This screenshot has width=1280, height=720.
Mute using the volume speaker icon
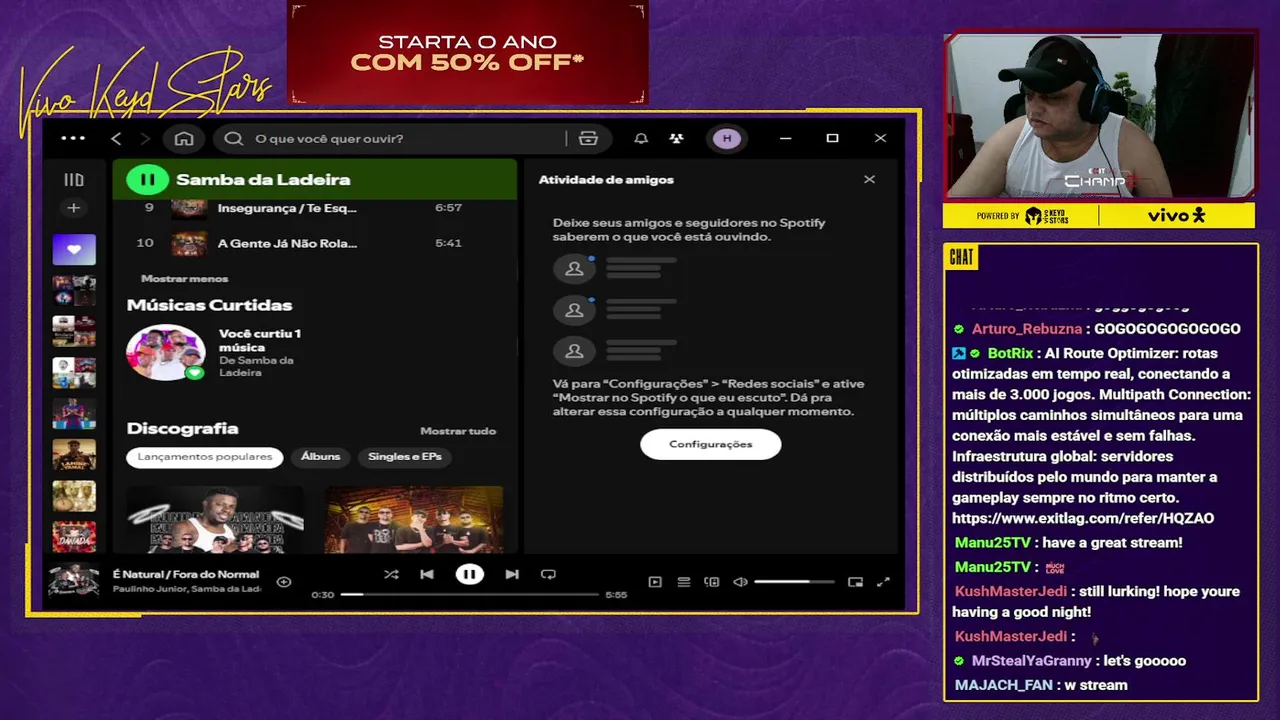(740, 582)
